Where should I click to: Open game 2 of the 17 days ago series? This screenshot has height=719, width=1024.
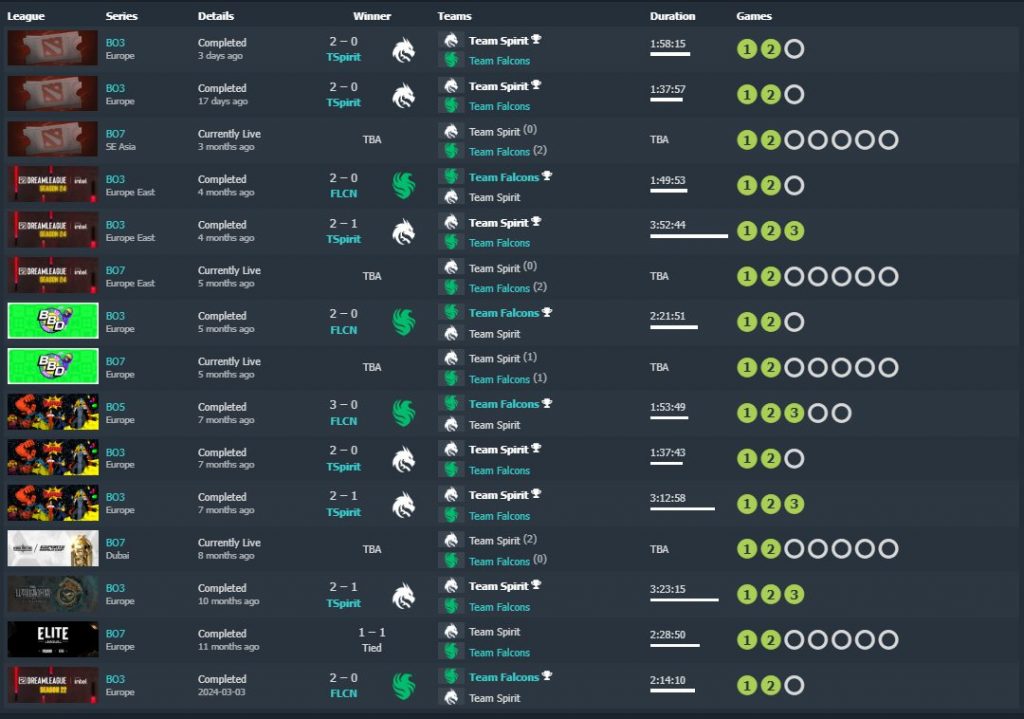[770, 95]
